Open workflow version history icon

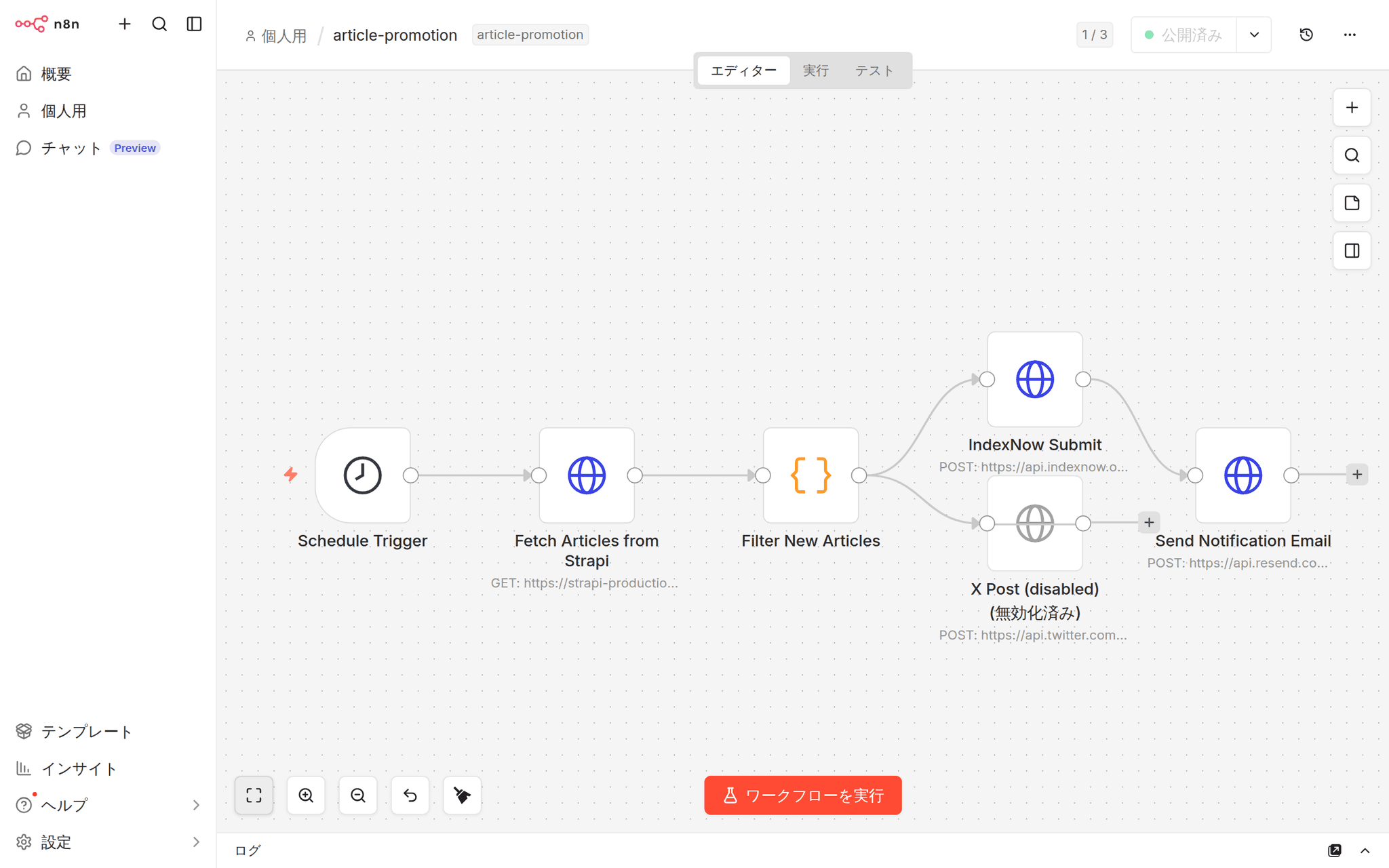point(1306,35)
